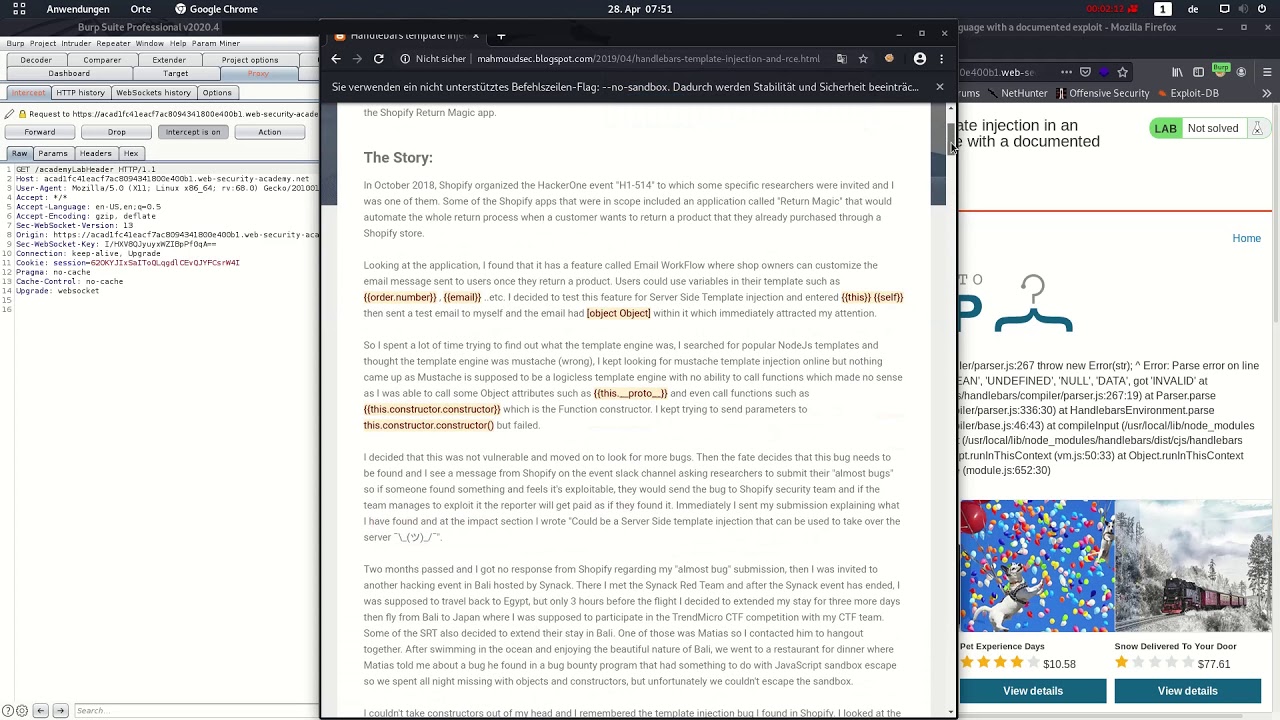Switch to the Extender tab
The image size is (1280, 720).
(x=169, y=60)
